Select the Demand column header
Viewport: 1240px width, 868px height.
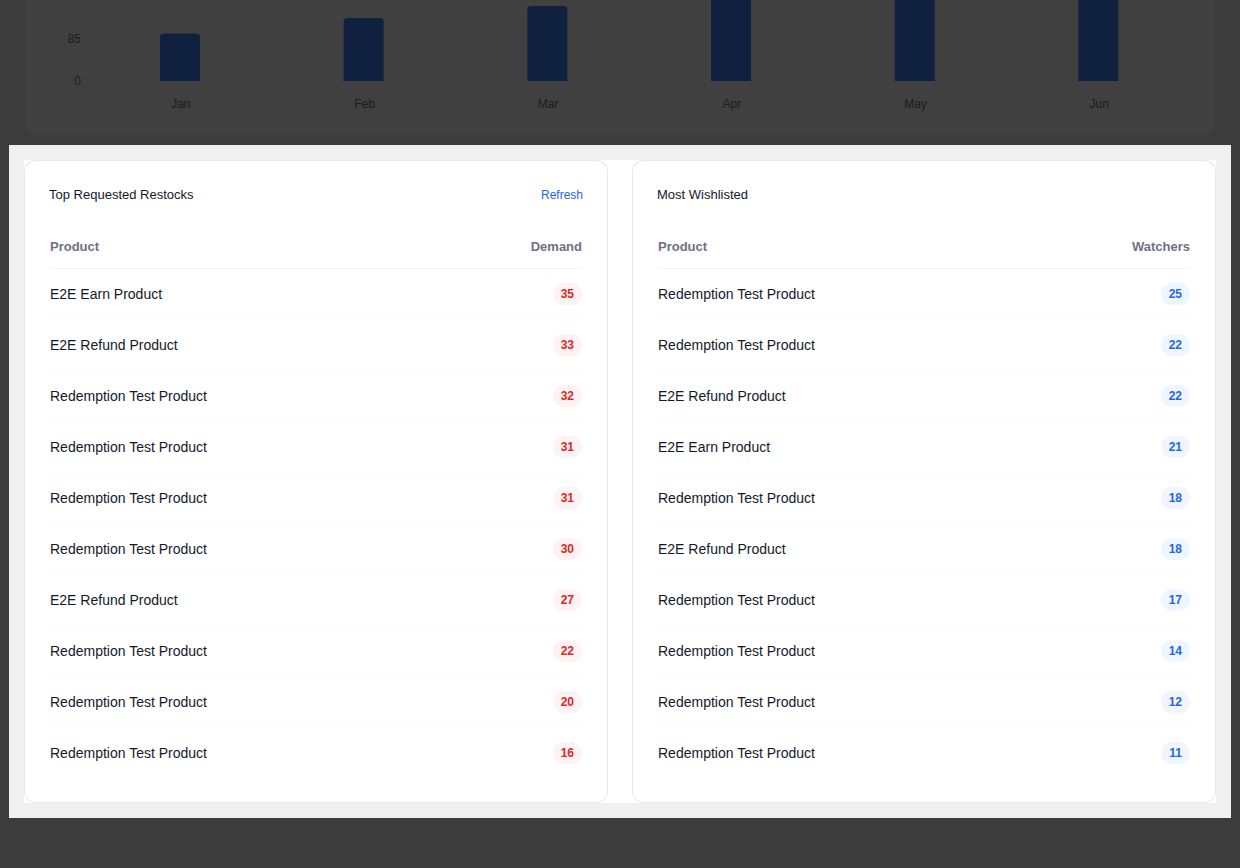coord(556,247)
